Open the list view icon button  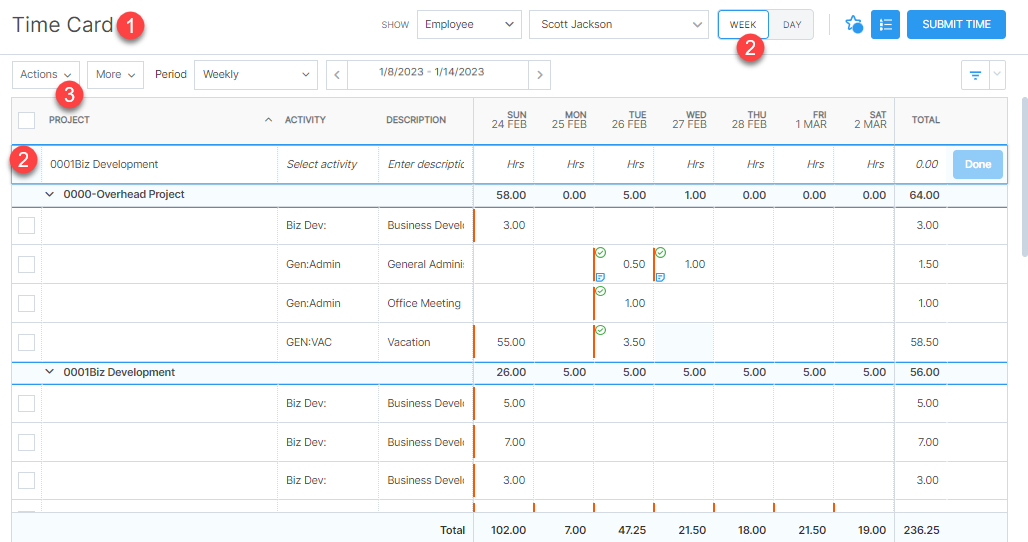click(x=885, y=24)
